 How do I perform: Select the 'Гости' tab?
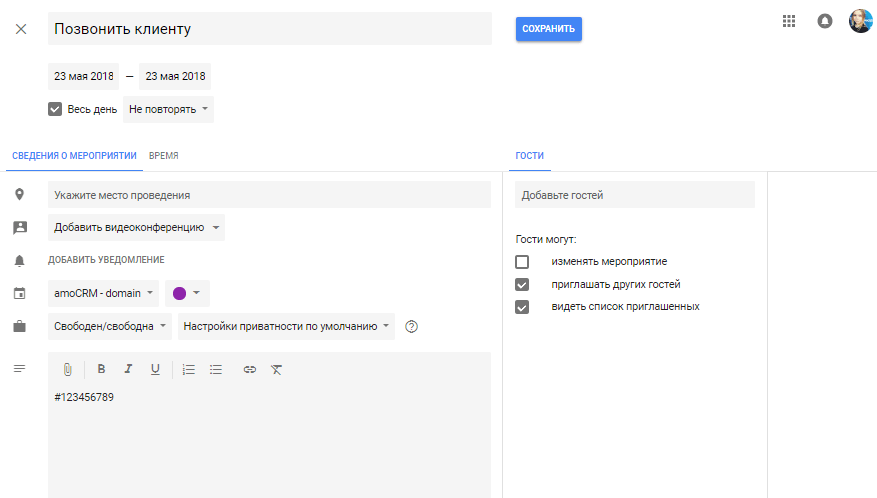pos(529,156)
